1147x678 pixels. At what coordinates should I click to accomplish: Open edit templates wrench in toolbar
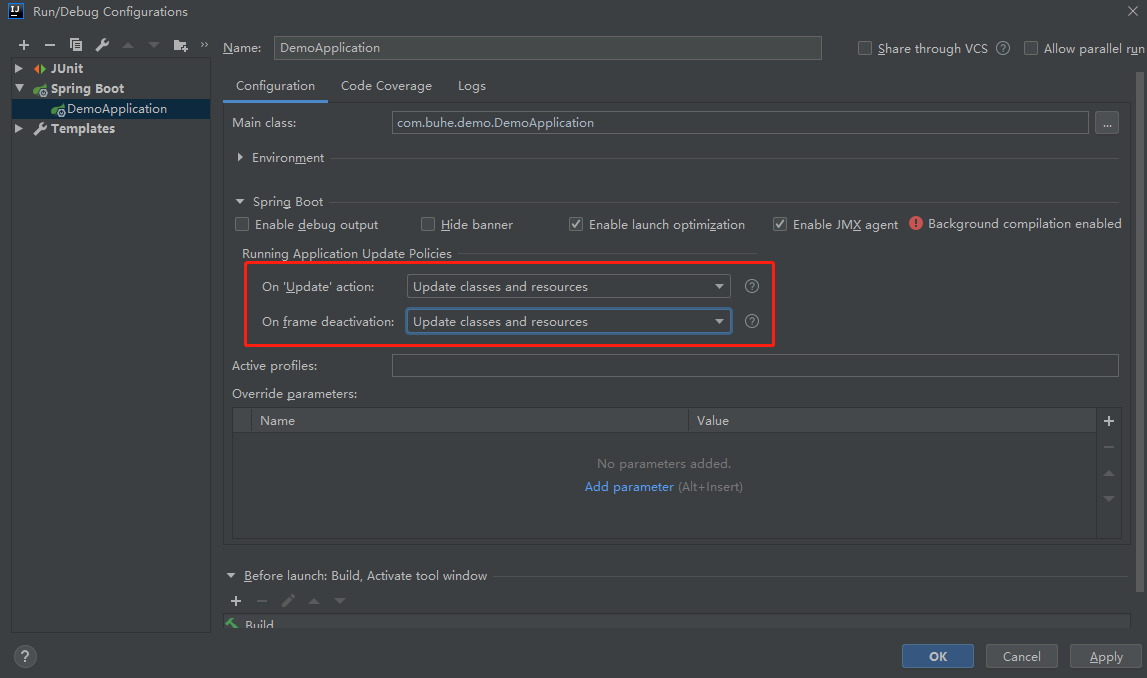(102, 45)
